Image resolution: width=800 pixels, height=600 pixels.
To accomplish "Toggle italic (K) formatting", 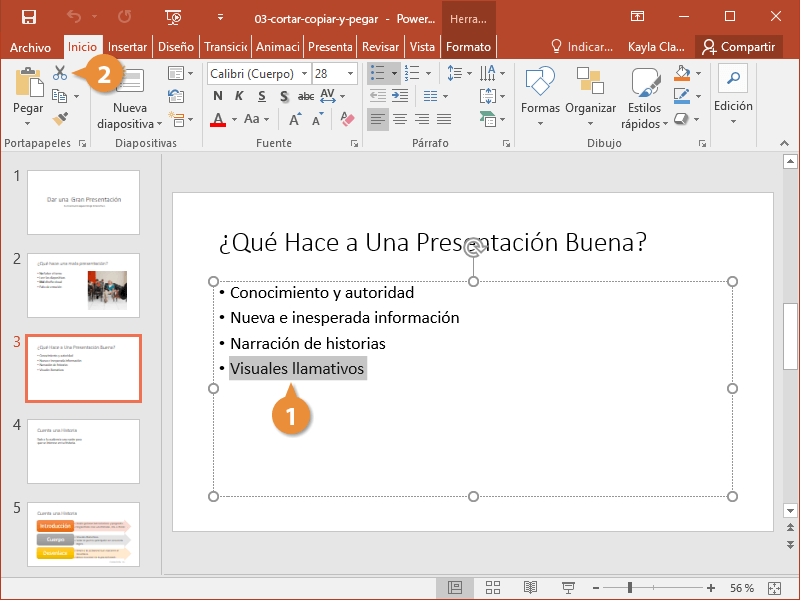I will (240, 96).
